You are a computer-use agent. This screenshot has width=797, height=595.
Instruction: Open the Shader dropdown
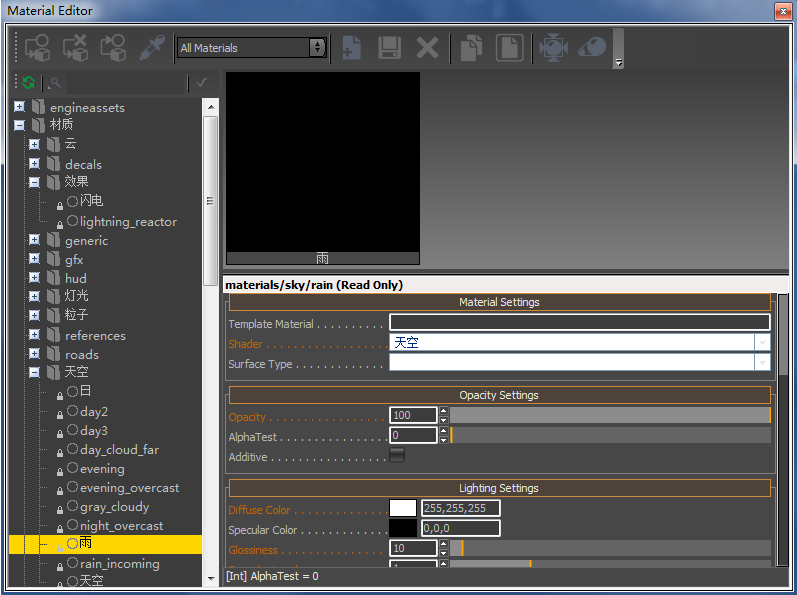pyautogui.click(x=762, y=342)
